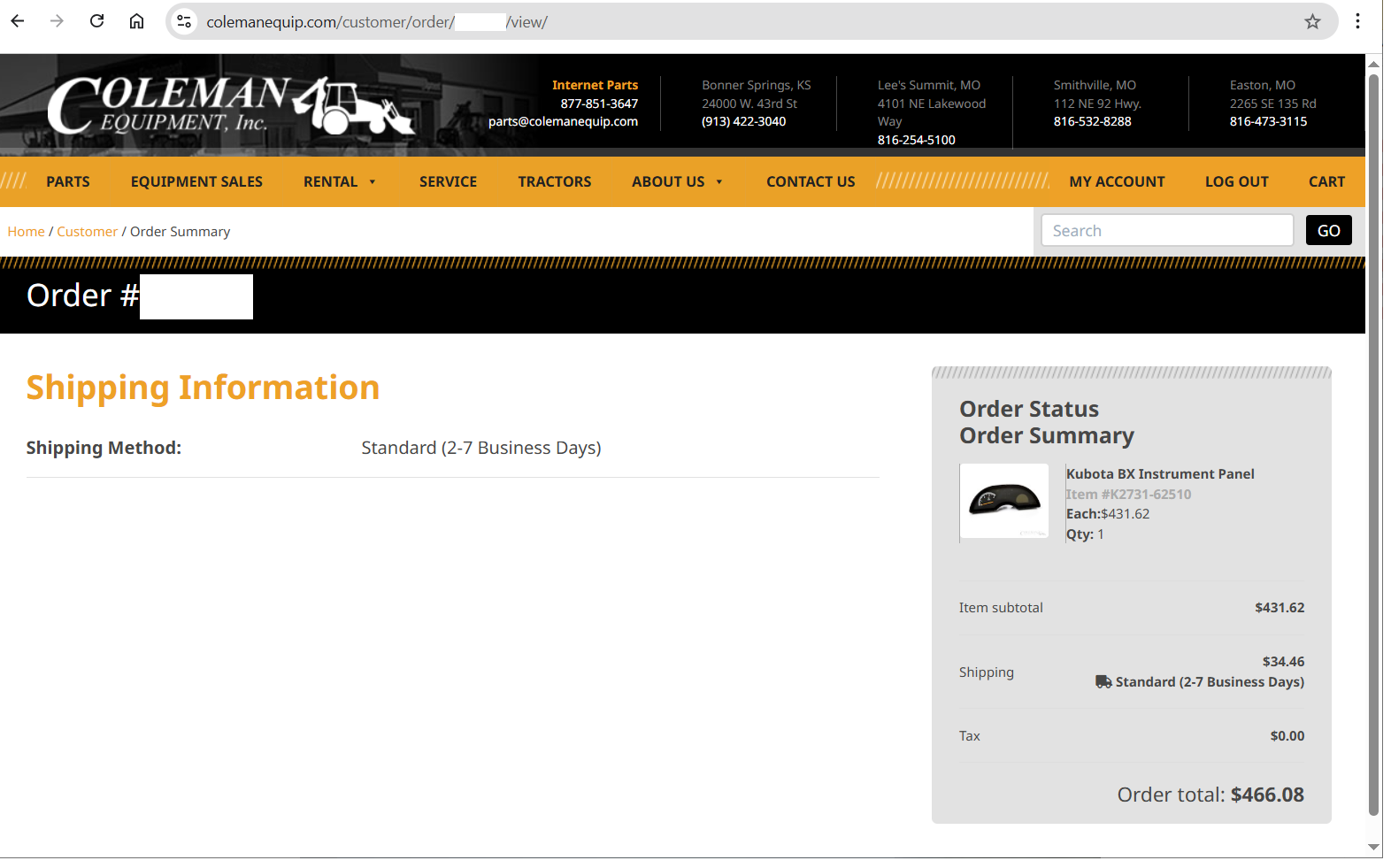Open the Kubota BX Instrument Panel thumbnail
The image size is (1391, 868).
(x=1004, y=501)
